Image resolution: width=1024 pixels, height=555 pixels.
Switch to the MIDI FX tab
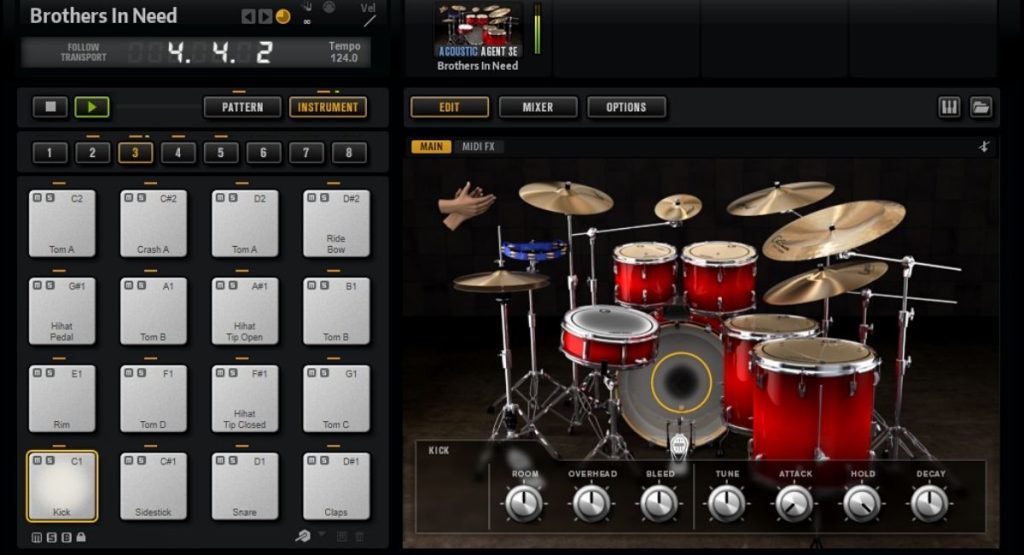point(479,146)
